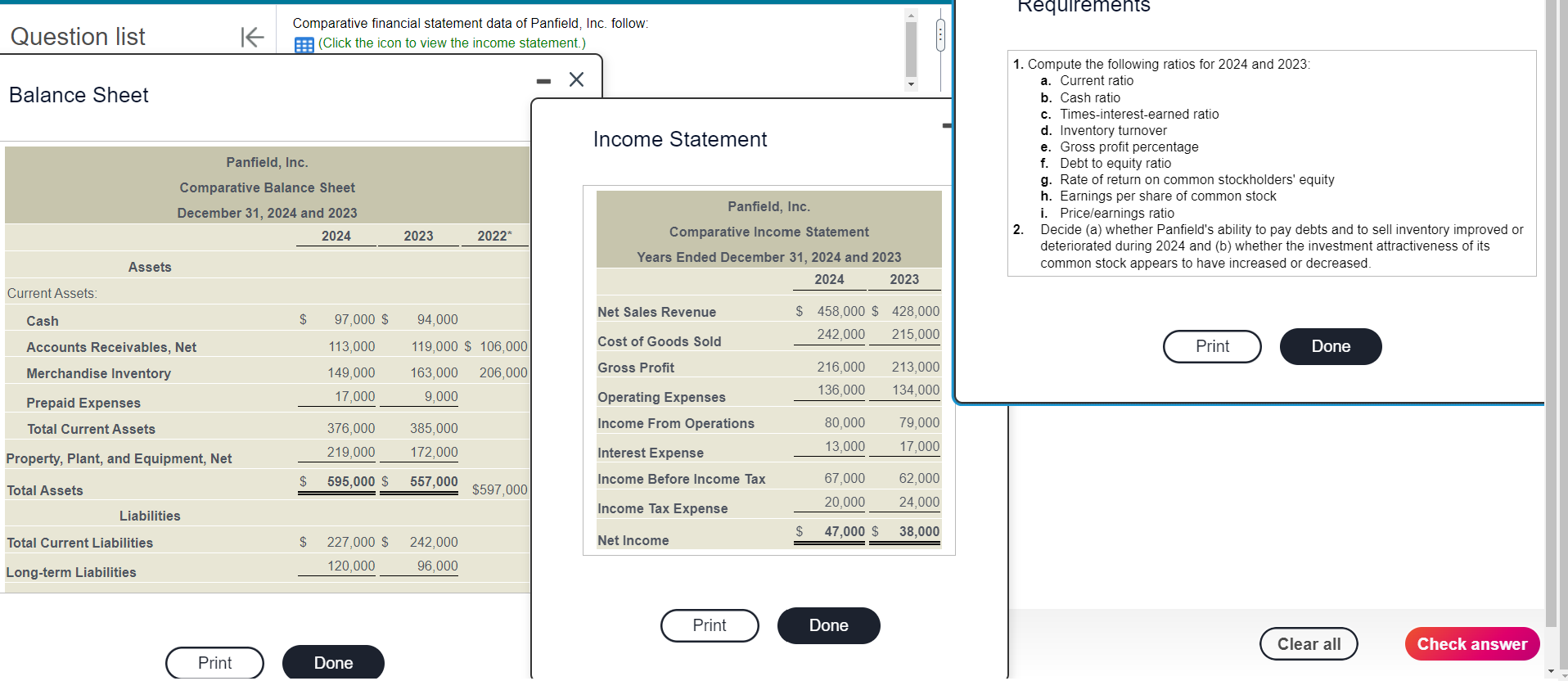Click the scroll thumb of question pane
1568x681 pixels.
[x=911, y=48]
